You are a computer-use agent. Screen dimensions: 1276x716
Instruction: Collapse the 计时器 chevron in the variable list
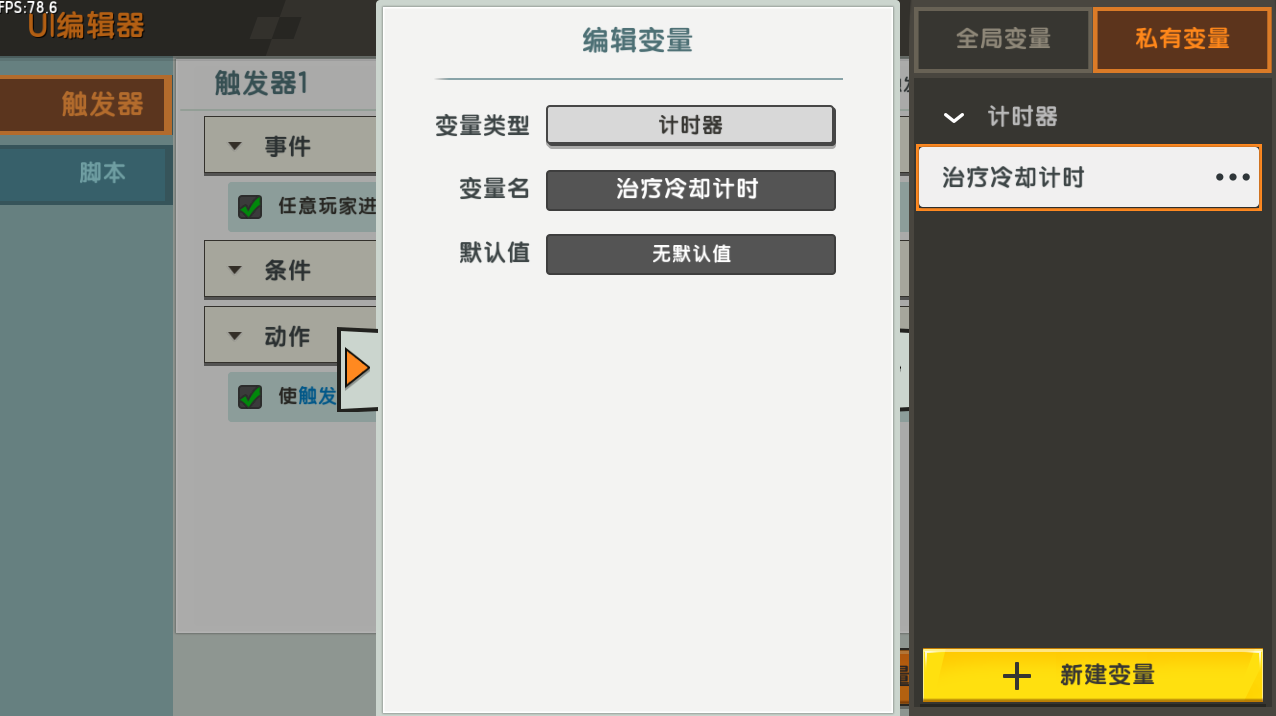point(954,118)
